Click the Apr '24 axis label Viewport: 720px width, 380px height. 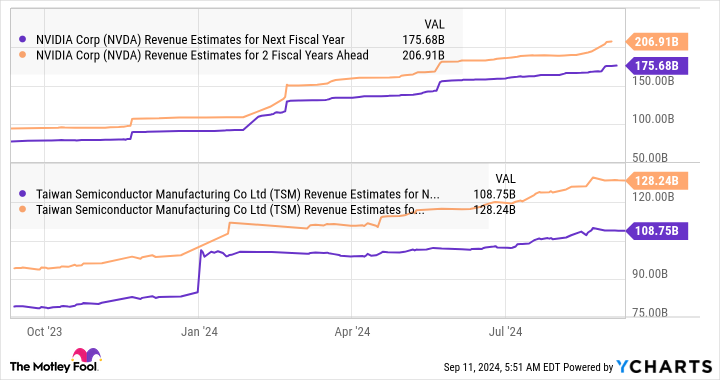click(352, 332)
